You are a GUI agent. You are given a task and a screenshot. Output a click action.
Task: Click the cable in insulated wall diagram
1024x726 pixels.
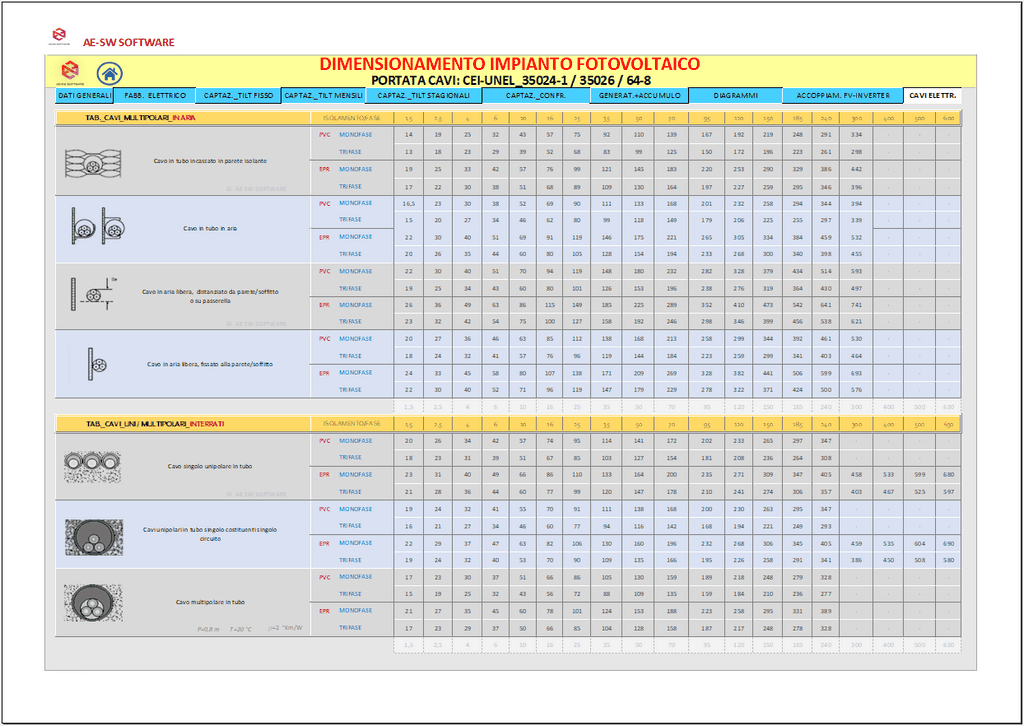92,160
